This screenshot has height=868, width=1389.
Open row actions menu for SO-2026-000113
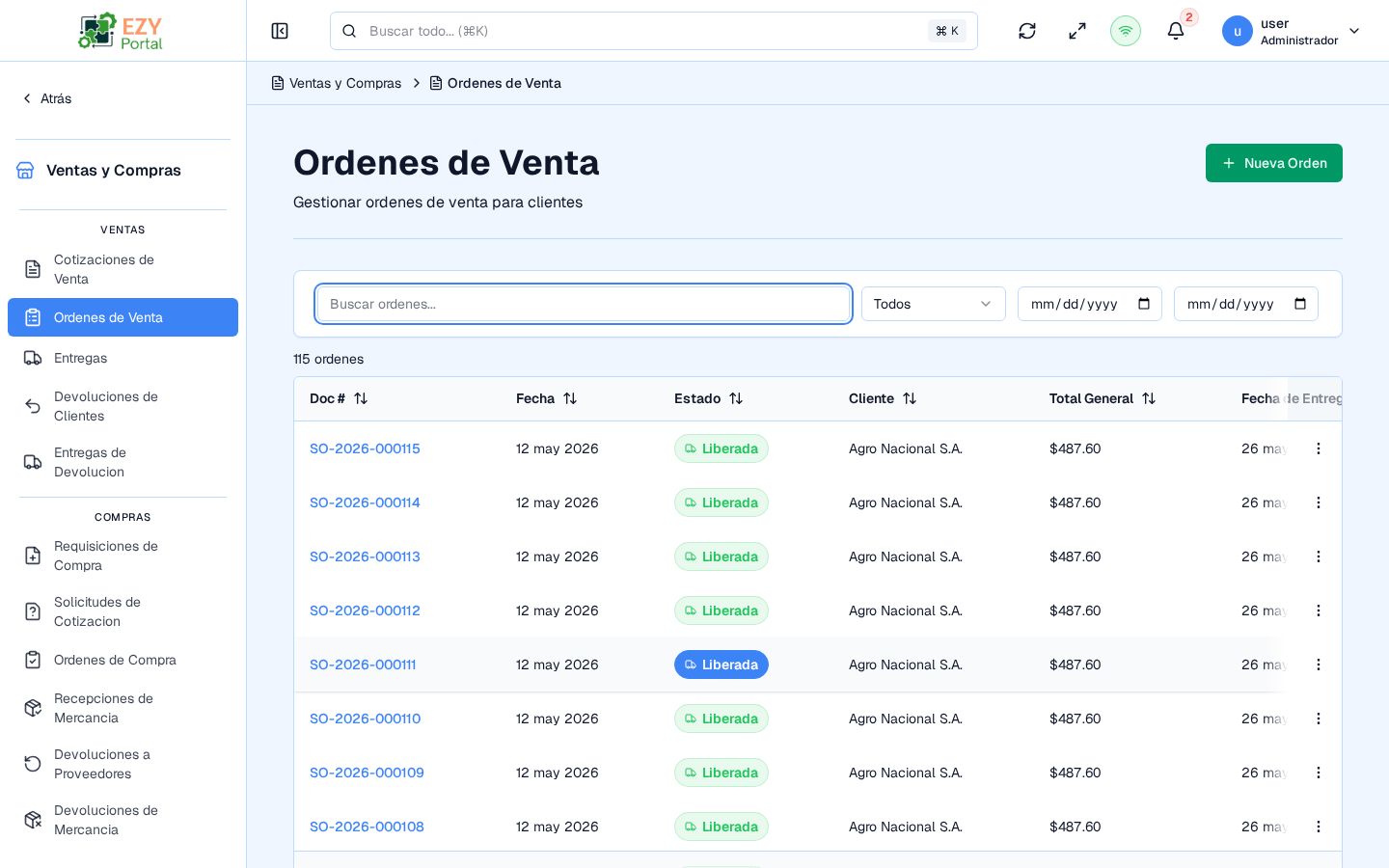pos(1319,556)
